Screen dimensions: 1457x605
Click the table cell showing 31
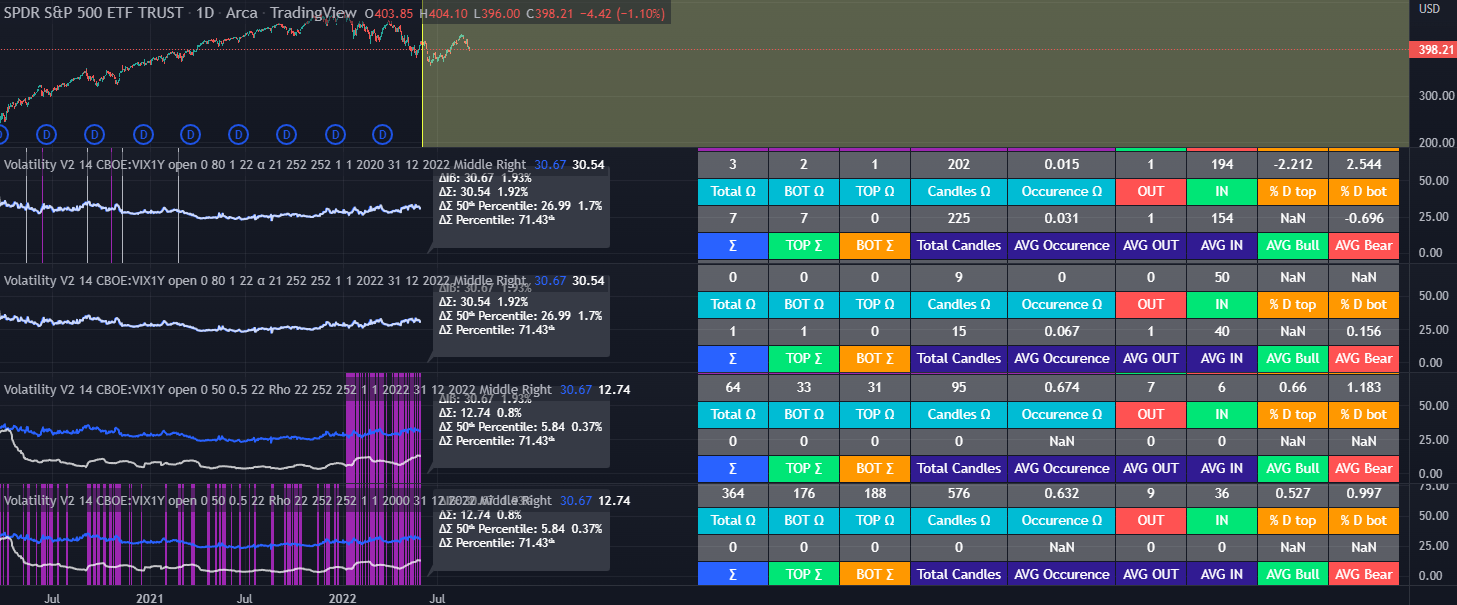pyautogui.click(x=875, y=387)
